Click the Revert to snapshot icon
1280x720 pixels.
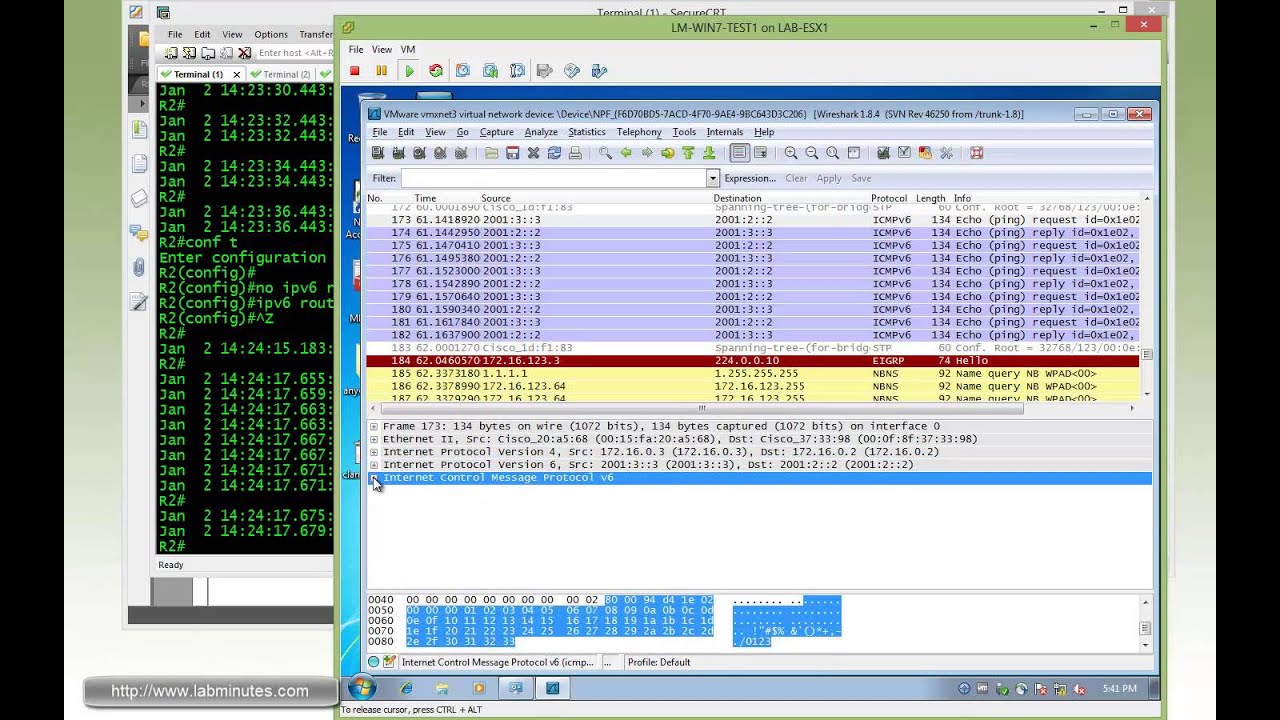[490, 71]
